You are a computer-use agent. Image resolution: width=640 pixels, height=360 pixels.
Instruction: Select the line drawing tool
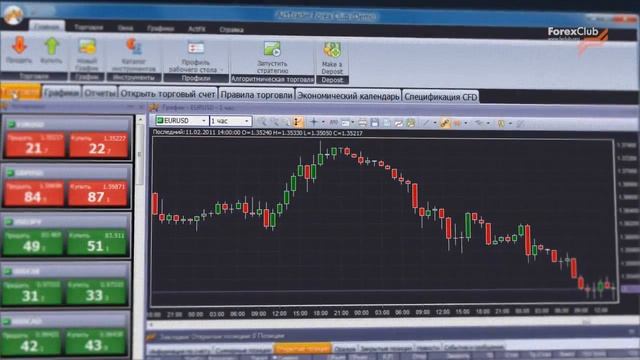(426, 123)
